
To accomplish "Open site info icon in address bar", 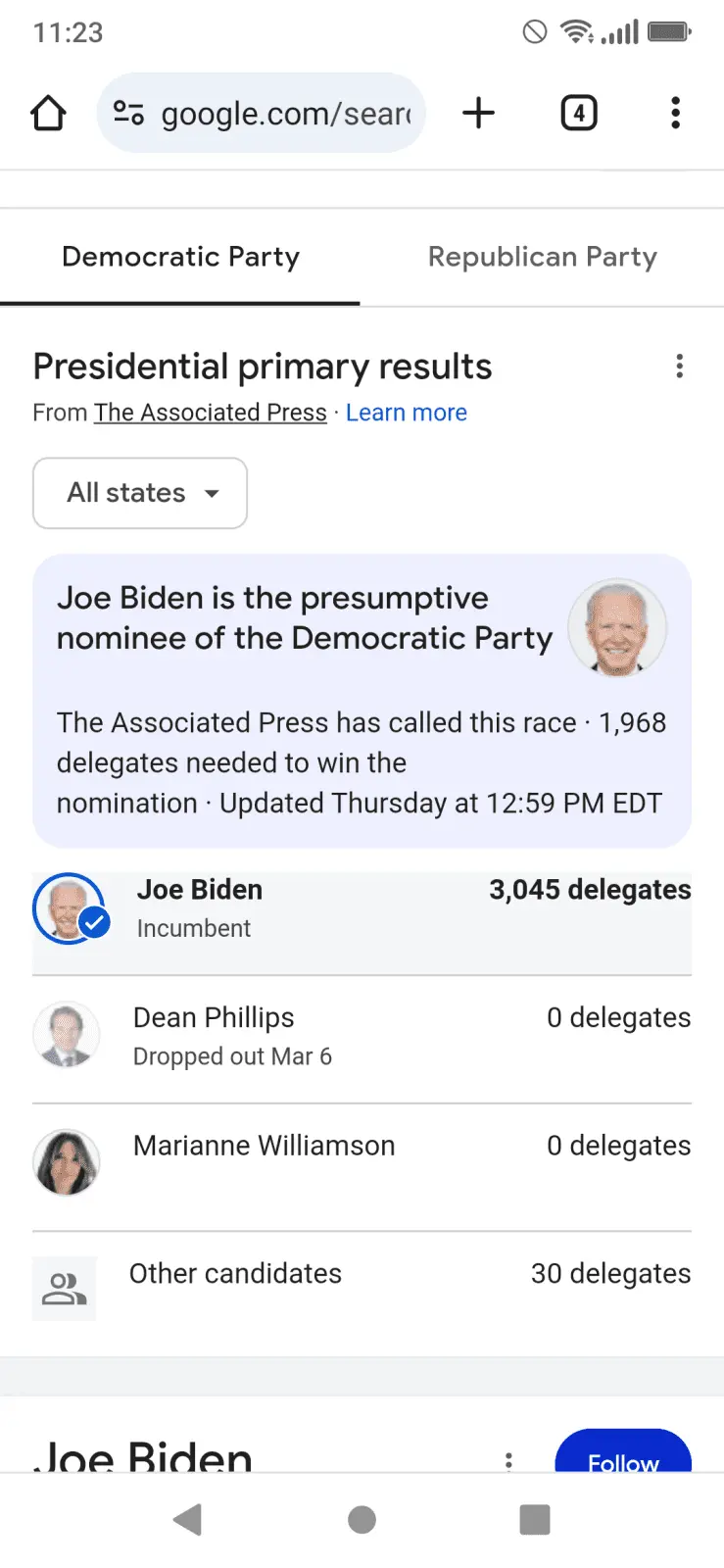I will click(128, 114).
